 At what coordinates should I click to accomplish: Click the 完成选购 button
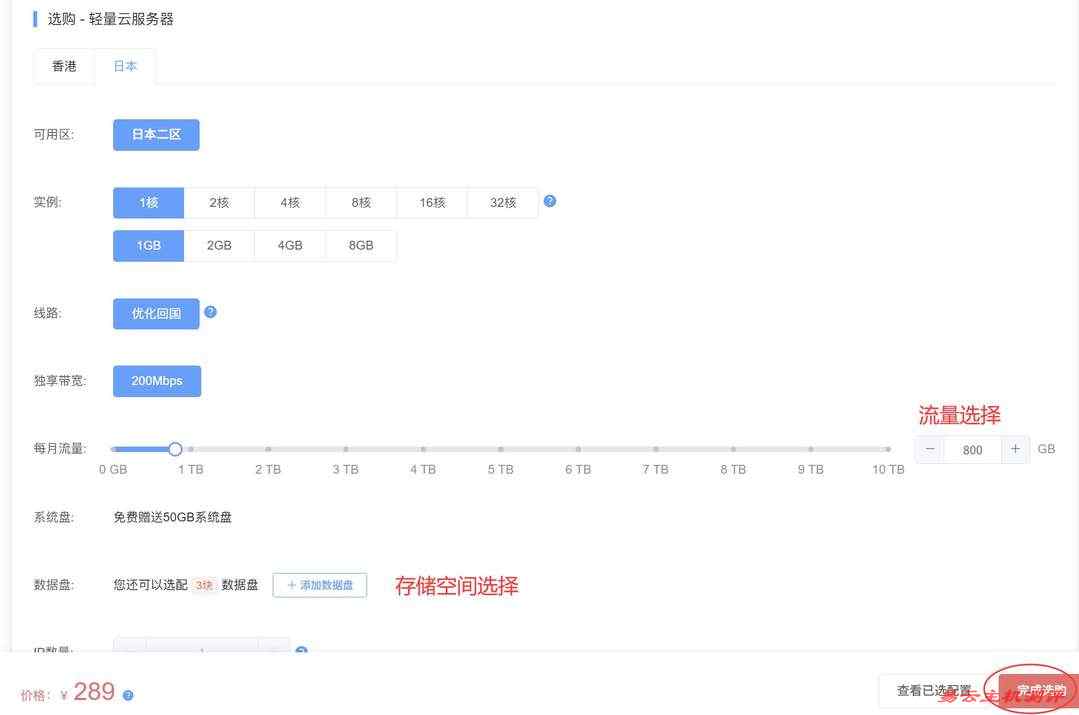[x=1040, y=689]
